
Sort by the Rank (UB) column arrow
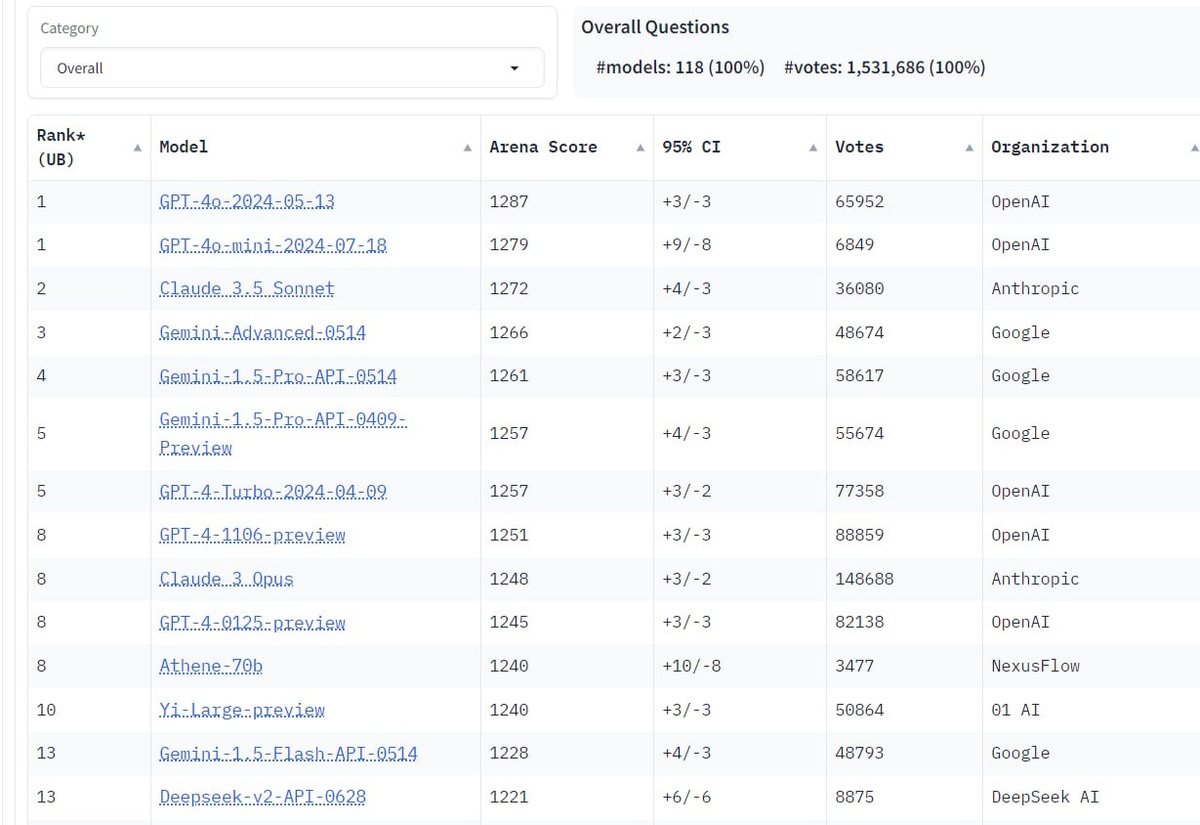tap(137, 148)
